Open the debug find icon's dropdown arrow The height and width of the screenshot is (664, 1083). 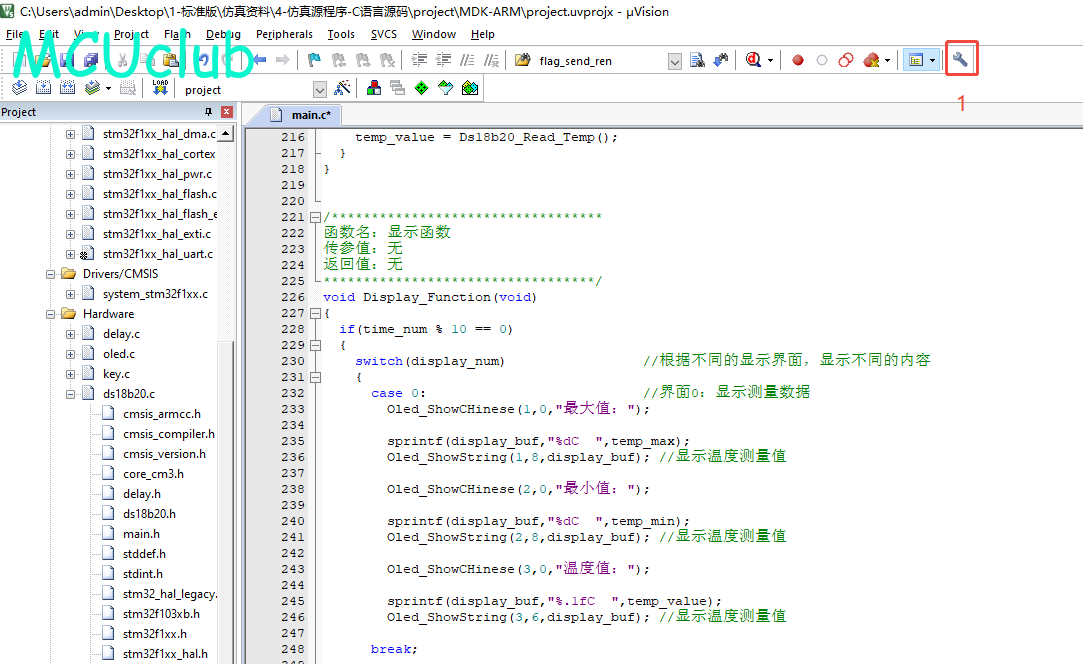coord(769,60)
